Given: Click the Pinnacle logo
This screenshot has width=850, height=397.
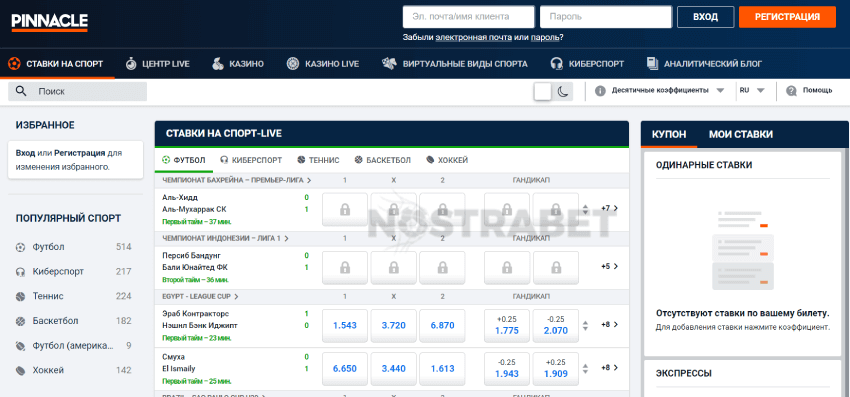Looking at the screenshot, I should (50, 22).
